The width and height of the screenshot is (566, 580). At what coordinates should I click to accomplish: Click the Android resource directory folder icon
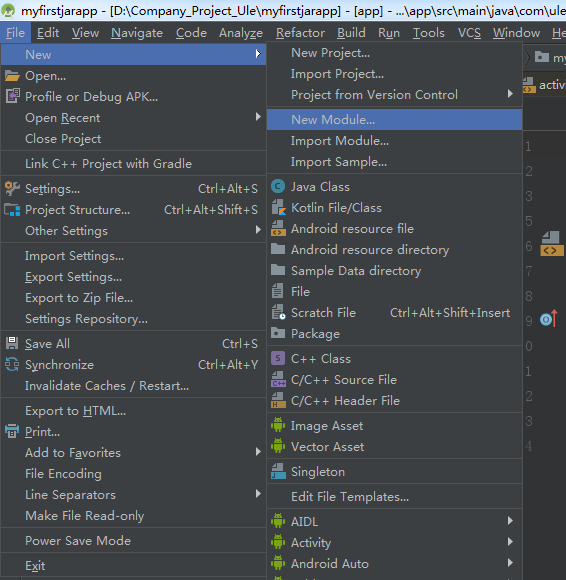(x=278, y=249)
